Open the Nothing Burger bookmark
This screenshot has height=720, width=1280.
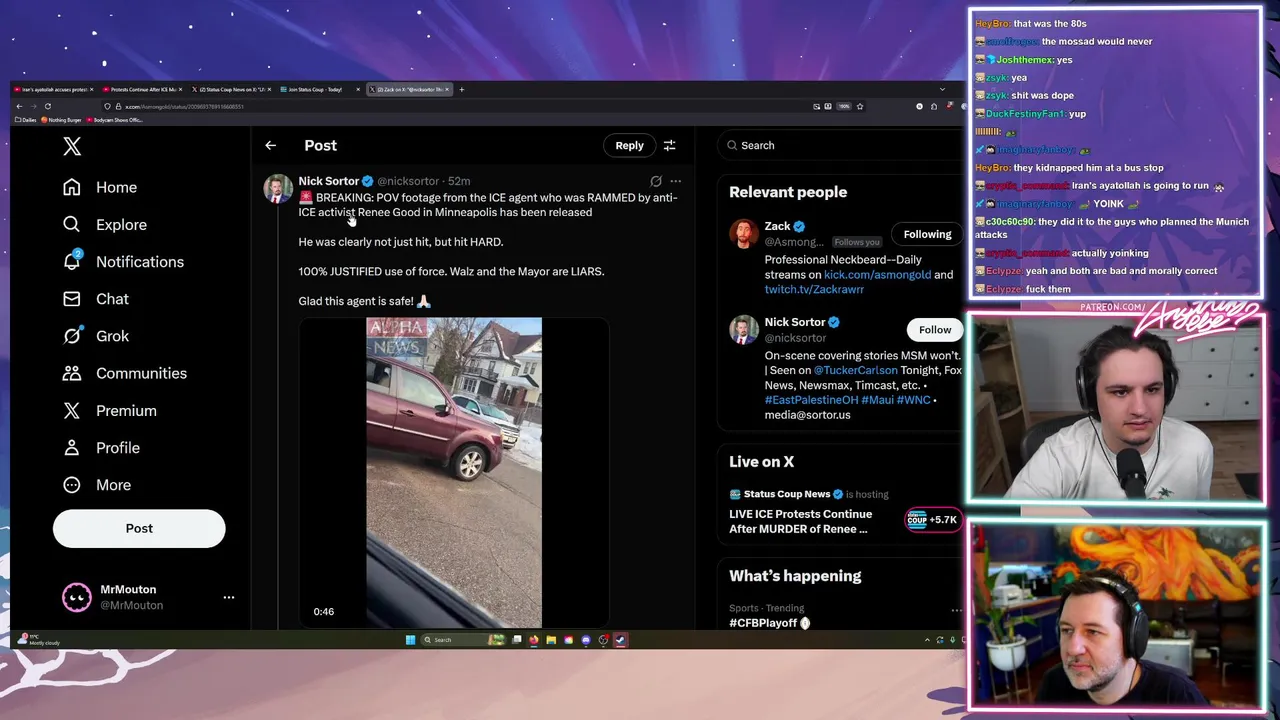62,120
